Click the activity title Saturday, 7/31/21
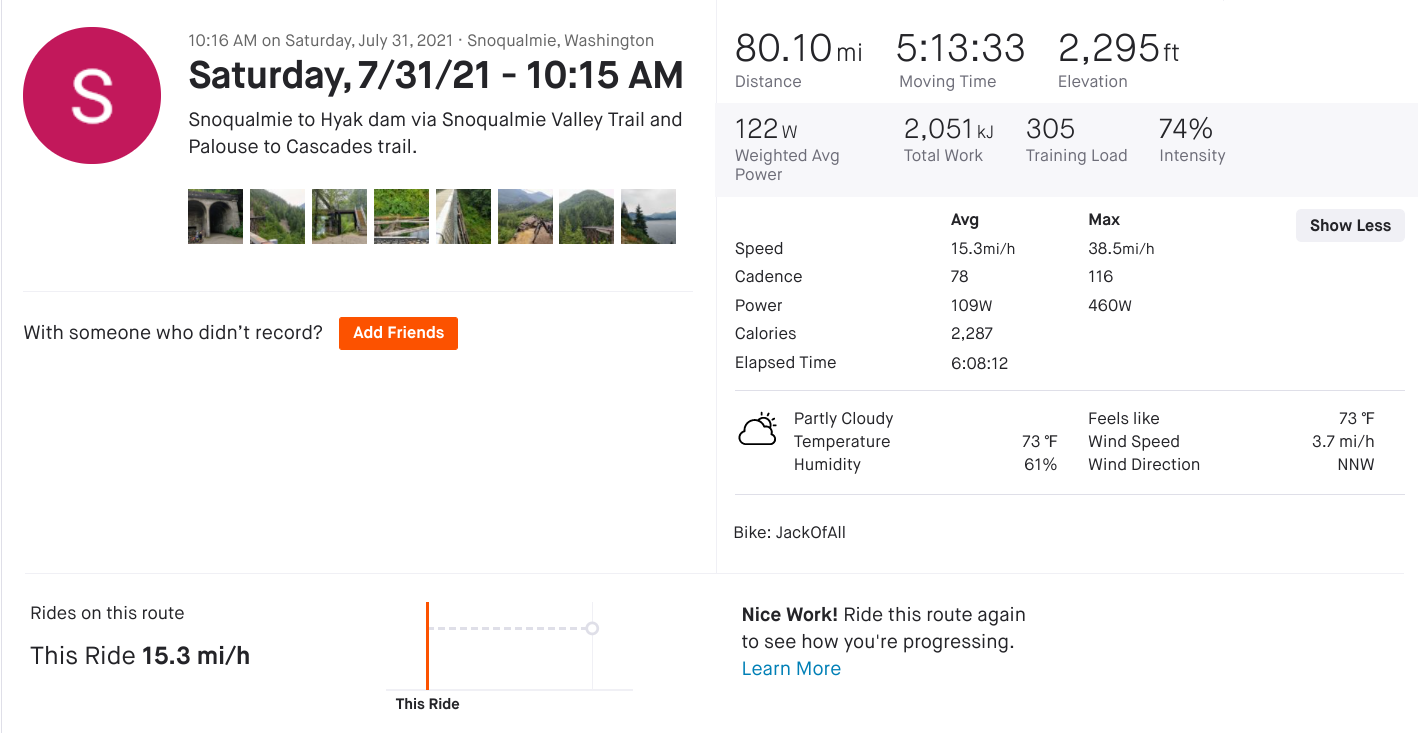This screenshot has width=1418, height=733. pyautogui.click(x=435, y=75)
